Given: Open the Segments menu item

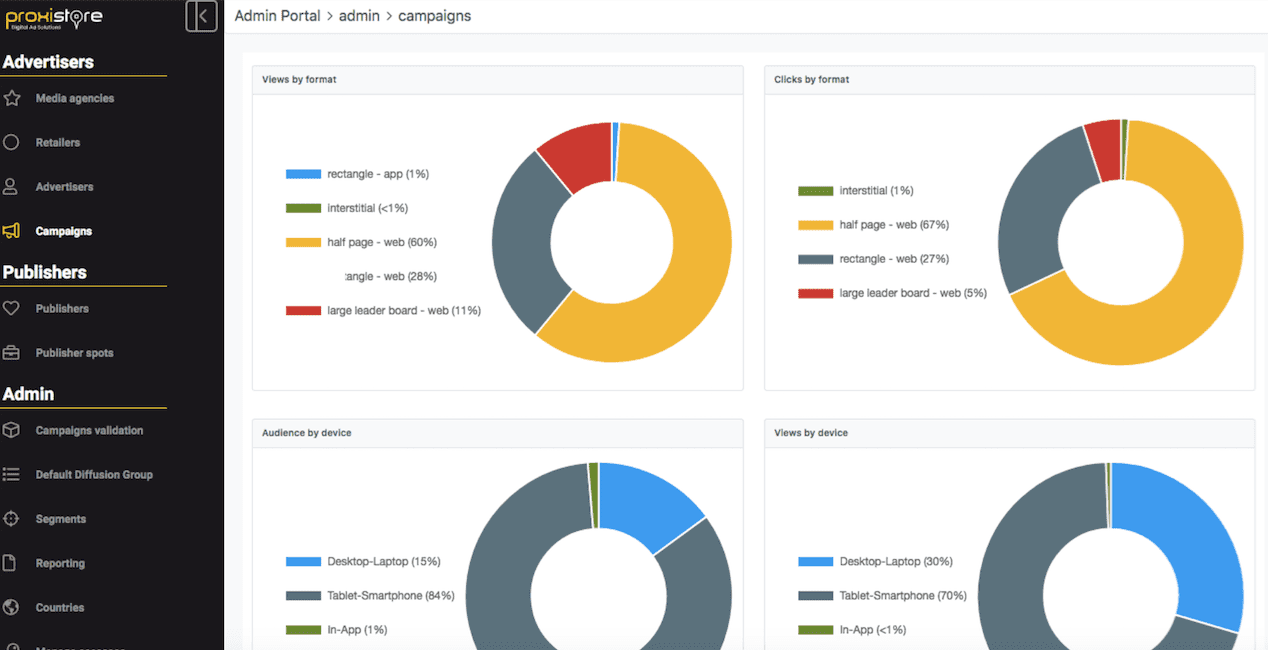Looking at the screenshot, I should 61,519.
